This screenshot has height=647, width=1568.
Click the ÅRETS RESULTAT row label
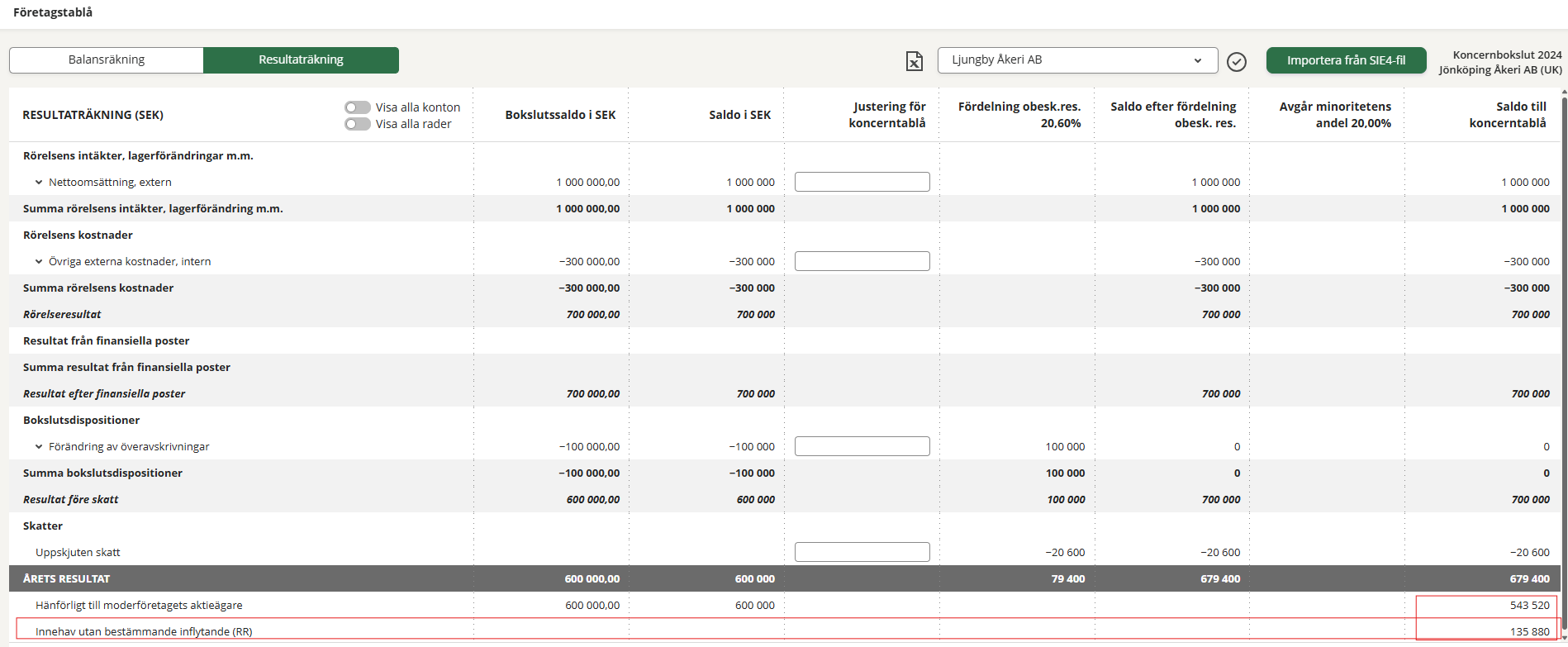(x=66, y=578)
